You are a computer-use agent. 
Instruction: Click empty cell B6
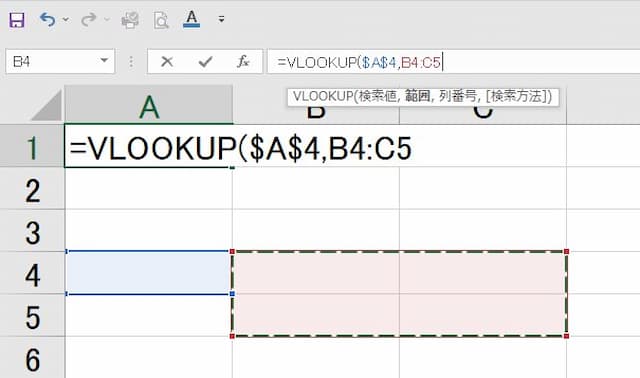[x=316, y=358]
